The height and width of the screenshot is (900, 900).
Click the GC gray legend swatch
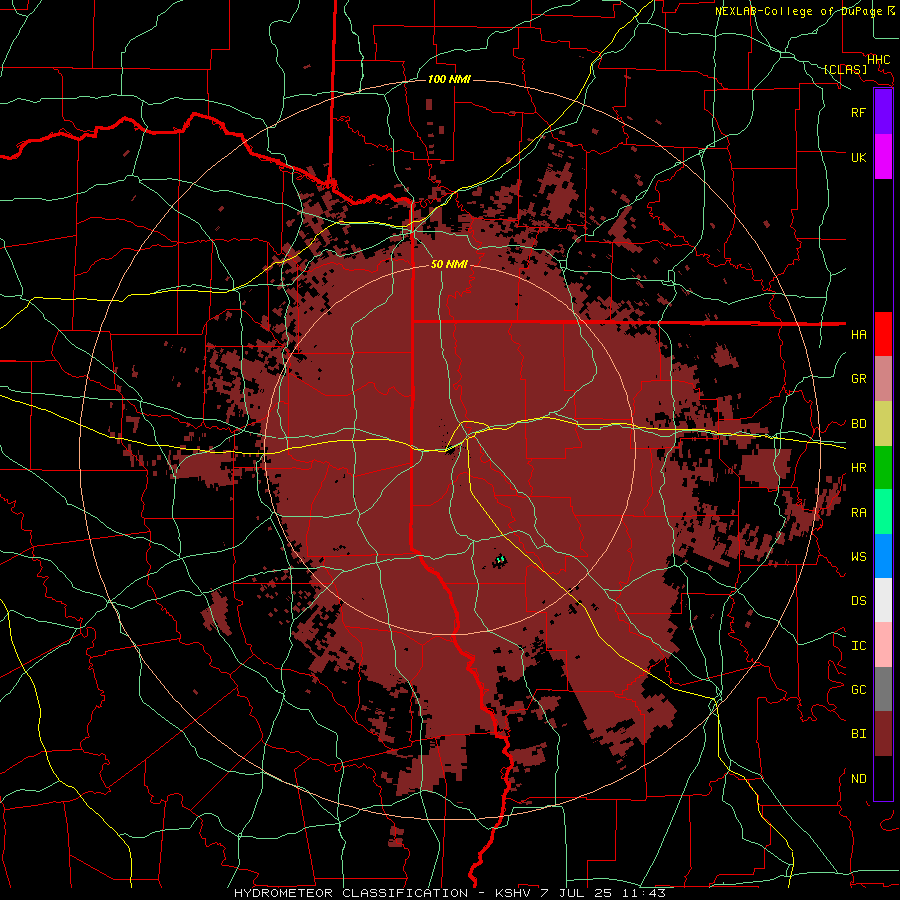click(x=883, y=689)
